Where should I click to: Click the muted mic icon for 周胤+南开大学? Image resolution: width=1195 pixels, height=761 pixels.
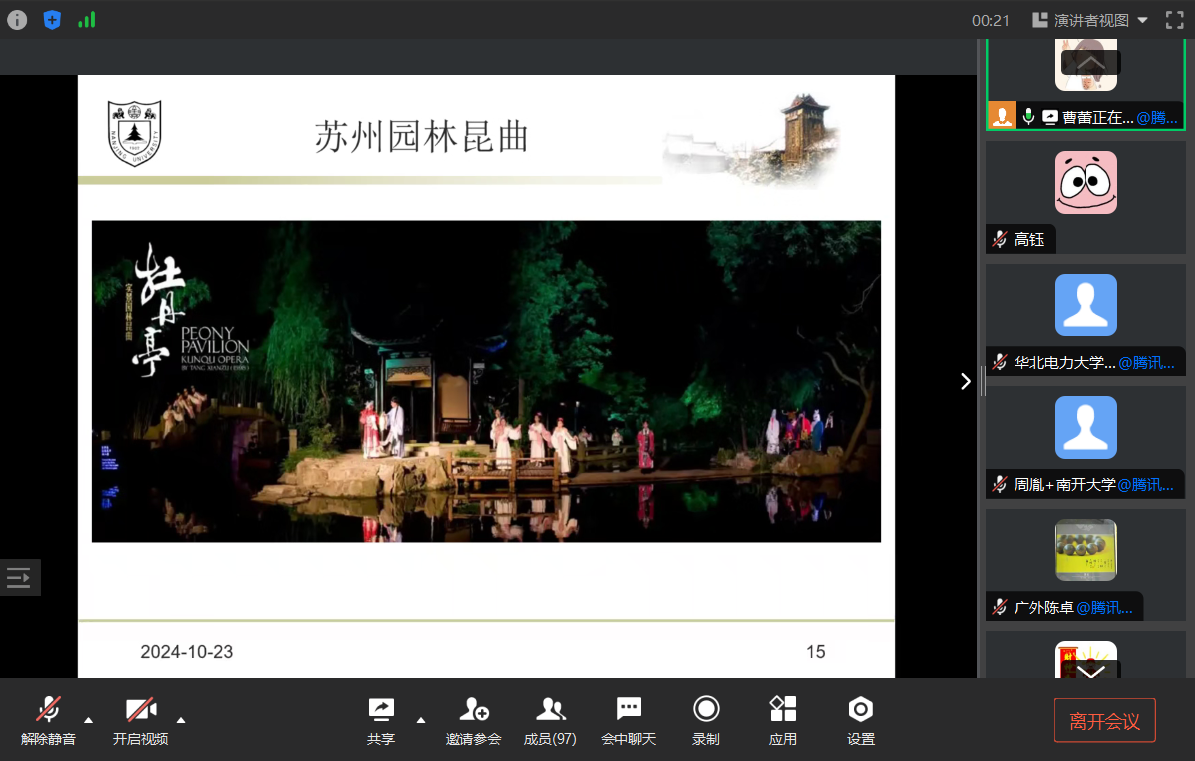tap(1000, 484)
